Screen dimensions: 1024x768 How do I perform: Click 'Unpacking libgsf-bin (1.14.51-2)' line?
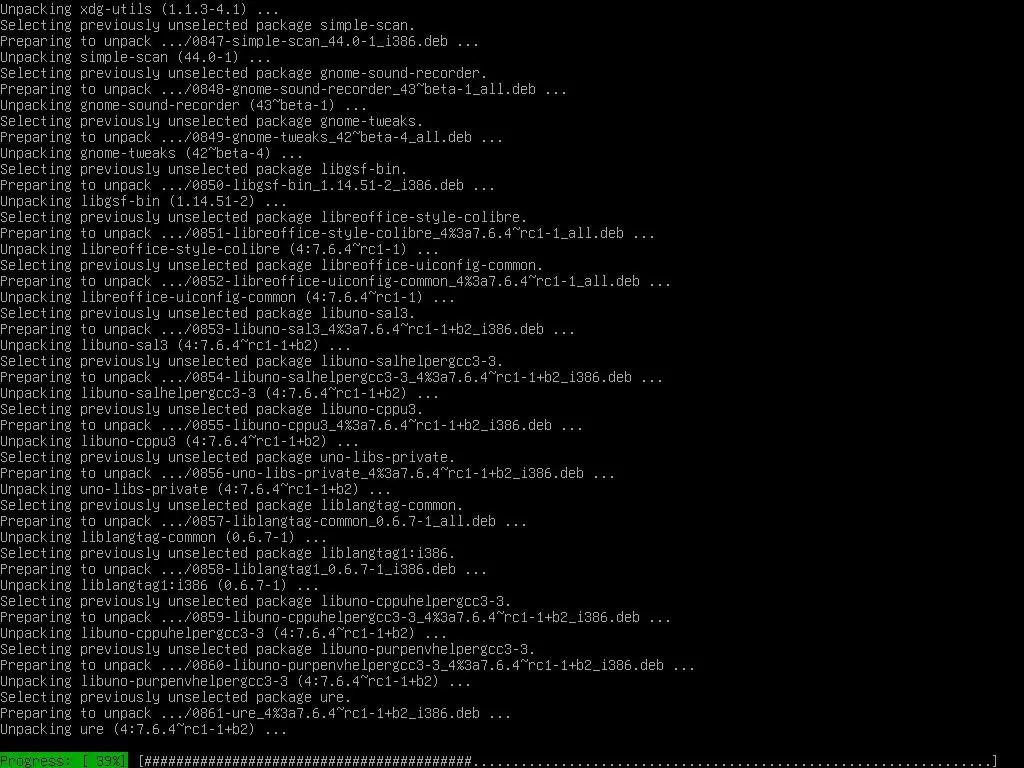(143, 201)
